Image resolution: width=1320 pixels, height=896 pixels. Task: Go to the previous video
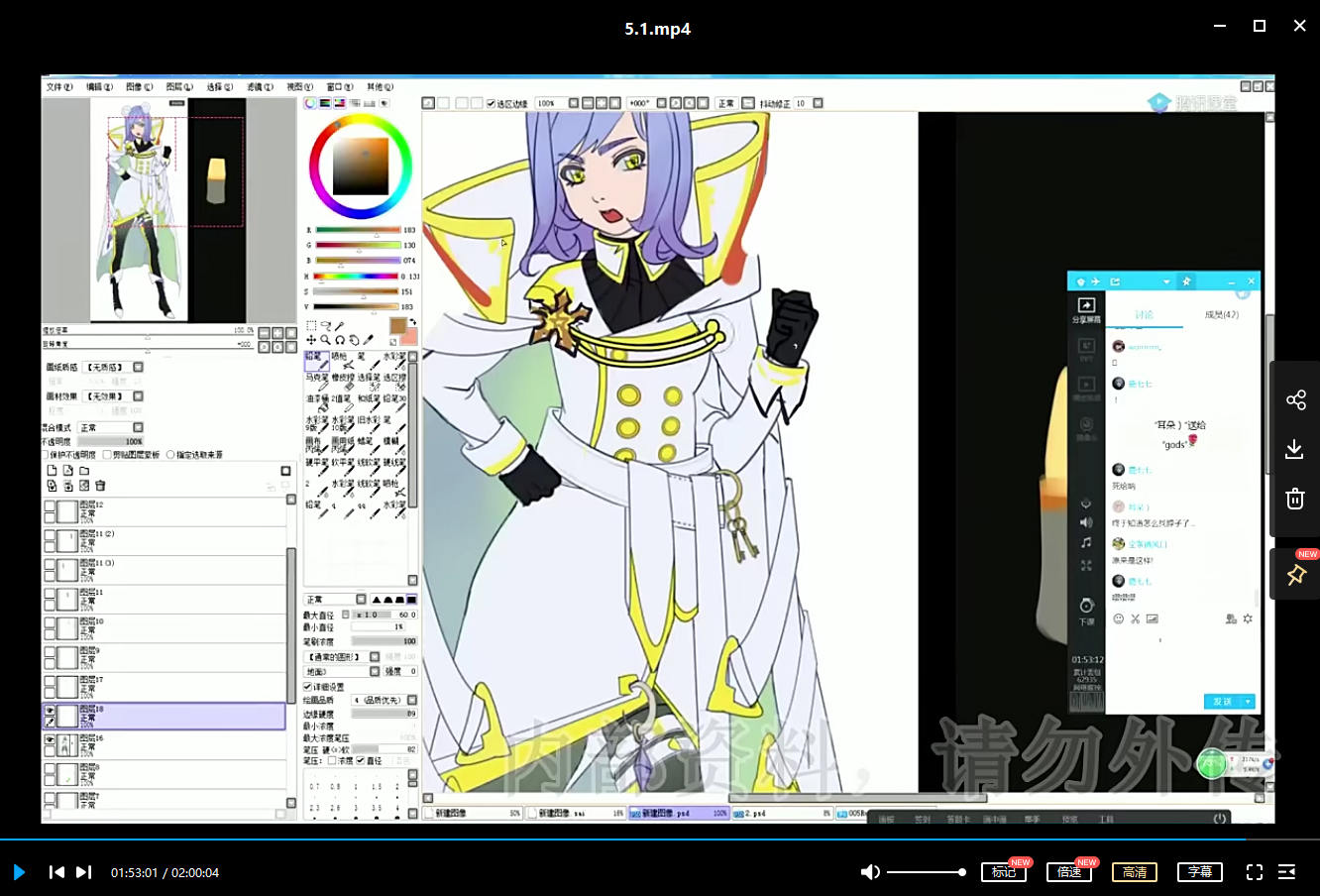(56, 872)
